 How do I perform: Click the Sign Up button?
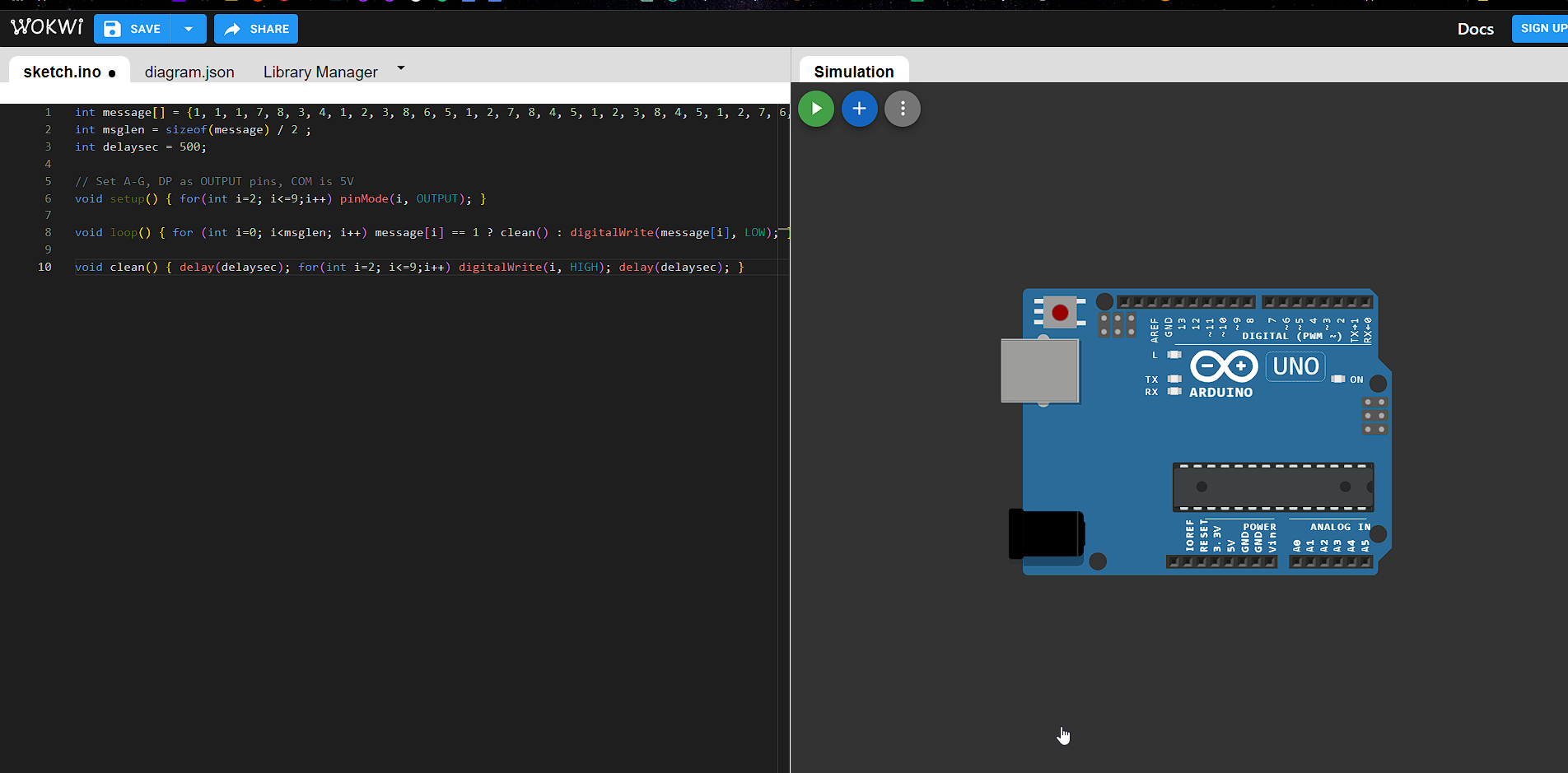click(1542, 28)
